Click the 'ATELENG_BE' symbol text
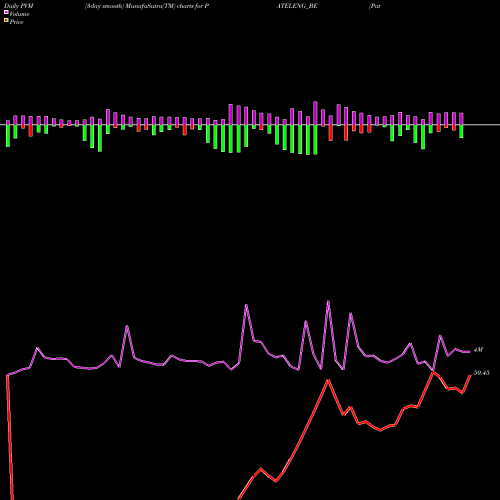Viewport: 500px width, 500px height. pos(297,6)
